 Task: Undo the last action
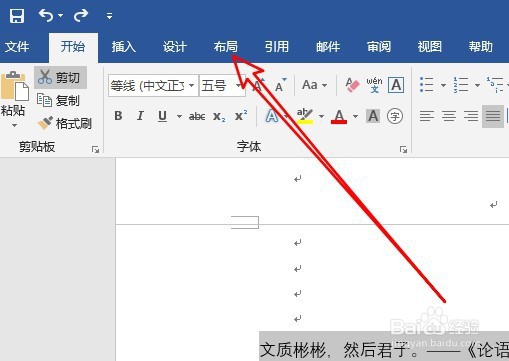pyautogui.click(x=46, y=15)
